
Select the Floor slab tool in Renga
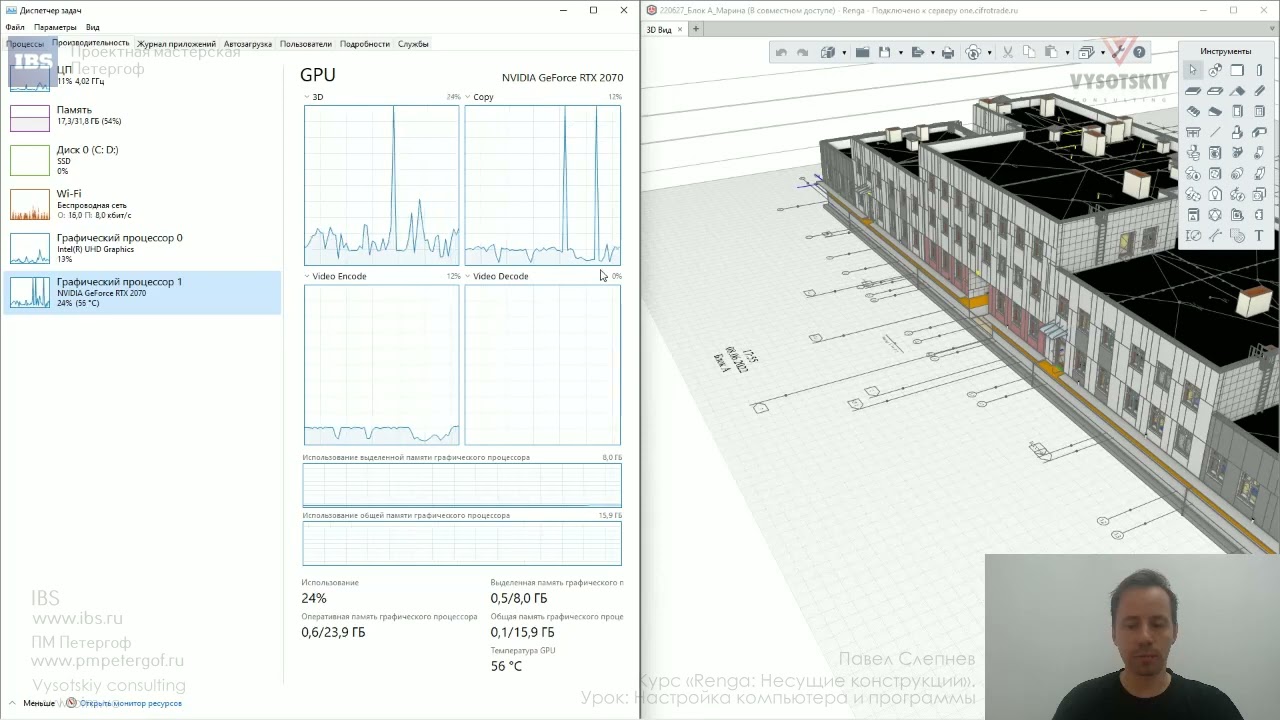pyautogui.click(x=1193, y=91)
